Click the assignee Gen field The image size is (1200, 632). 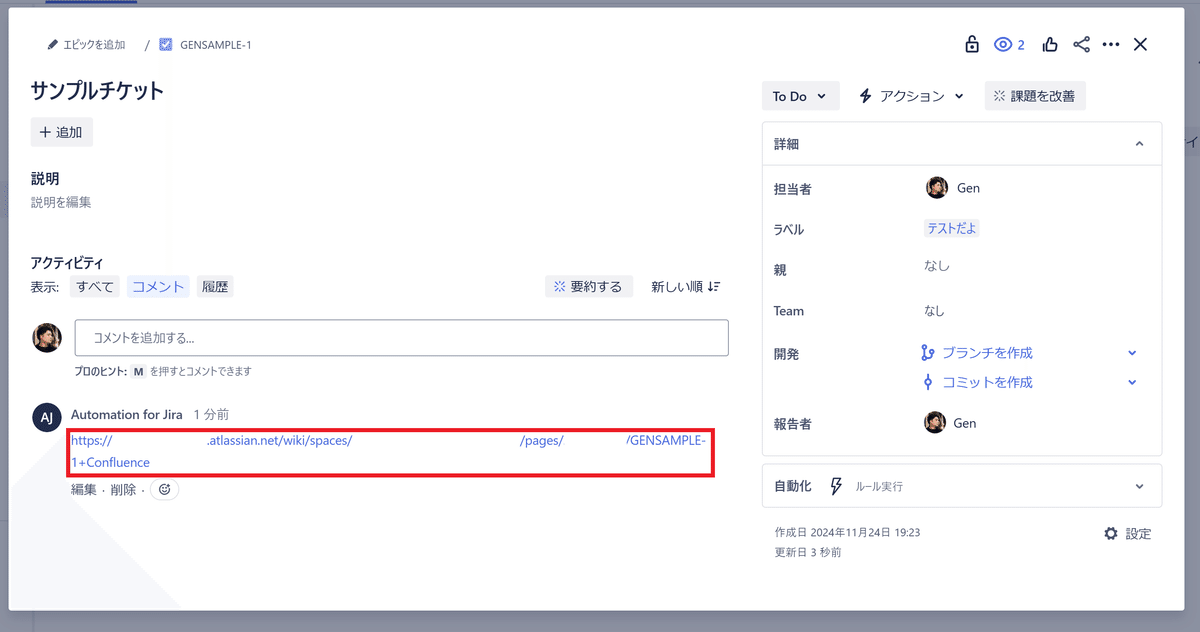[952, 188]
